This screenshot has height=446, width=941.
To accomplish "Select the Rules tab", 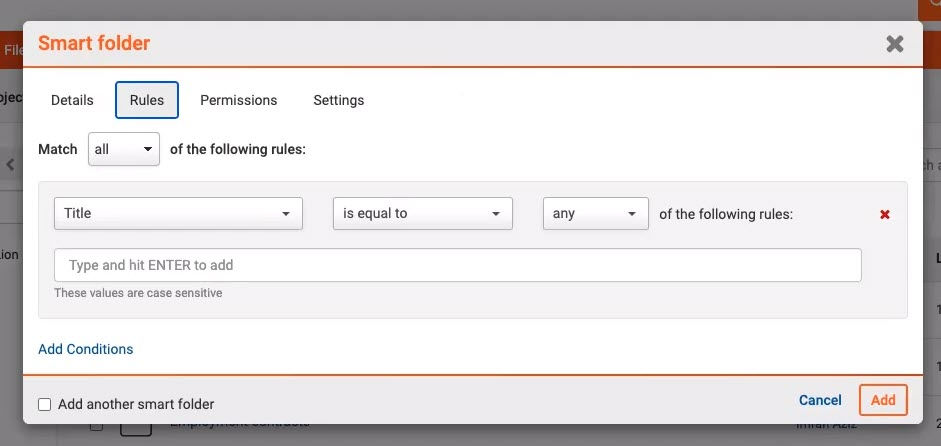I will (x=147, y=100).
